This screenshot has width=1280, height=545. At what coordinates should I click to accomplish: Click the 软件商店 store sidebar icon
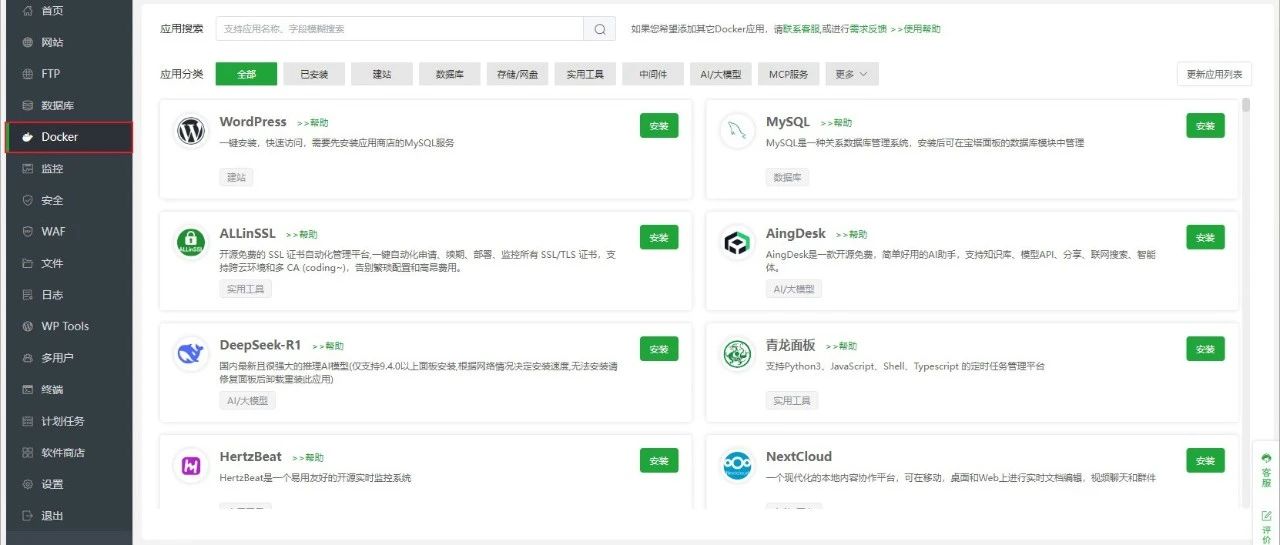point(28,452)
